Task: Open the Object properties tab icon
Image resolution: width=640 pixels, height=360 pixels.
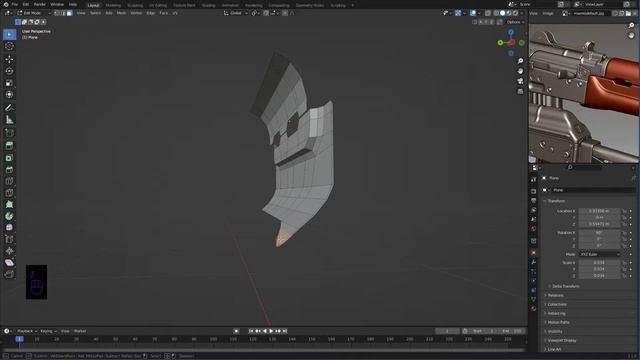Action: point(533,253)
